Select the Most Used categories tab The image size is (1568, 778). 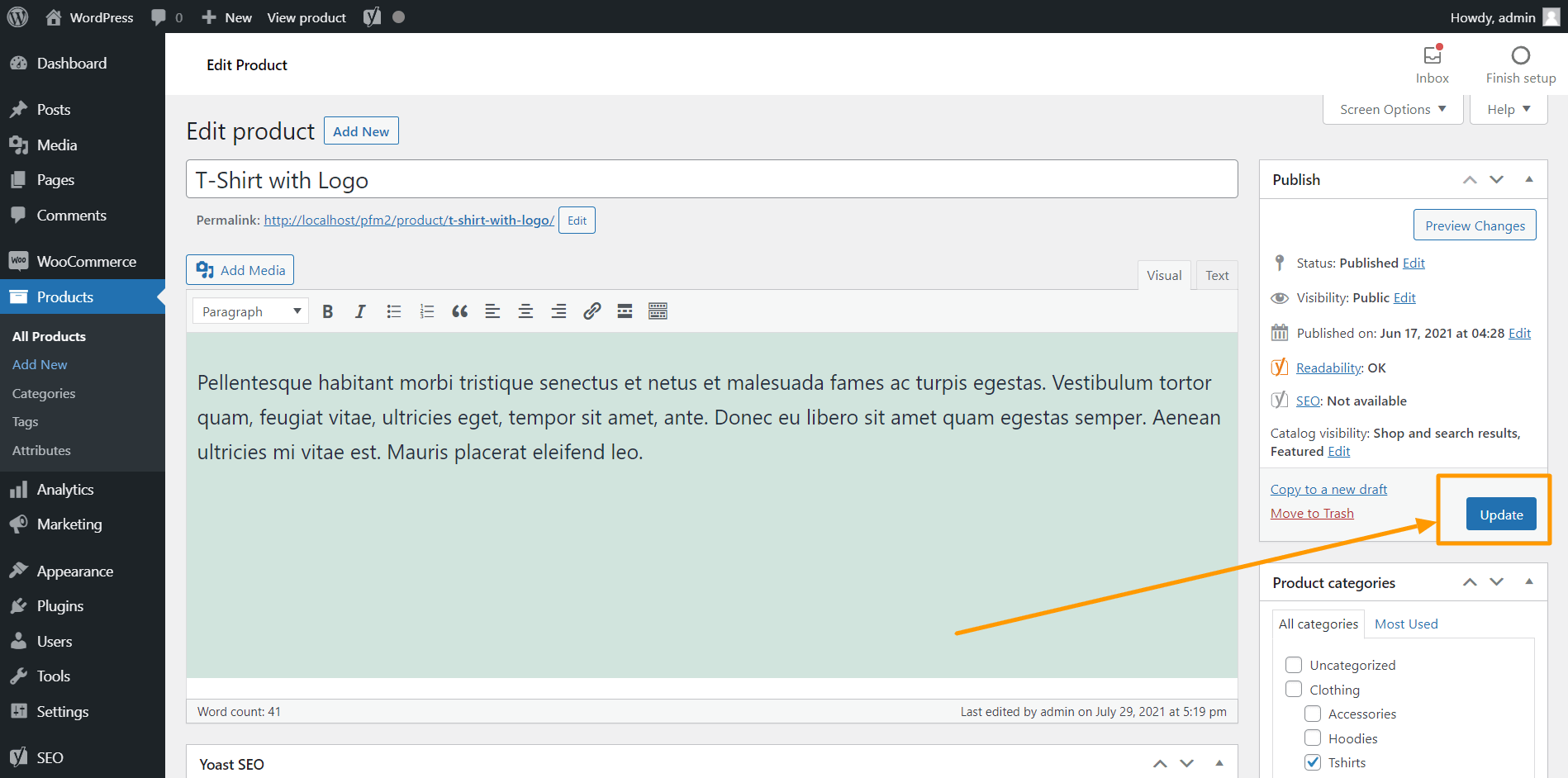click(x=1406, y=624)
